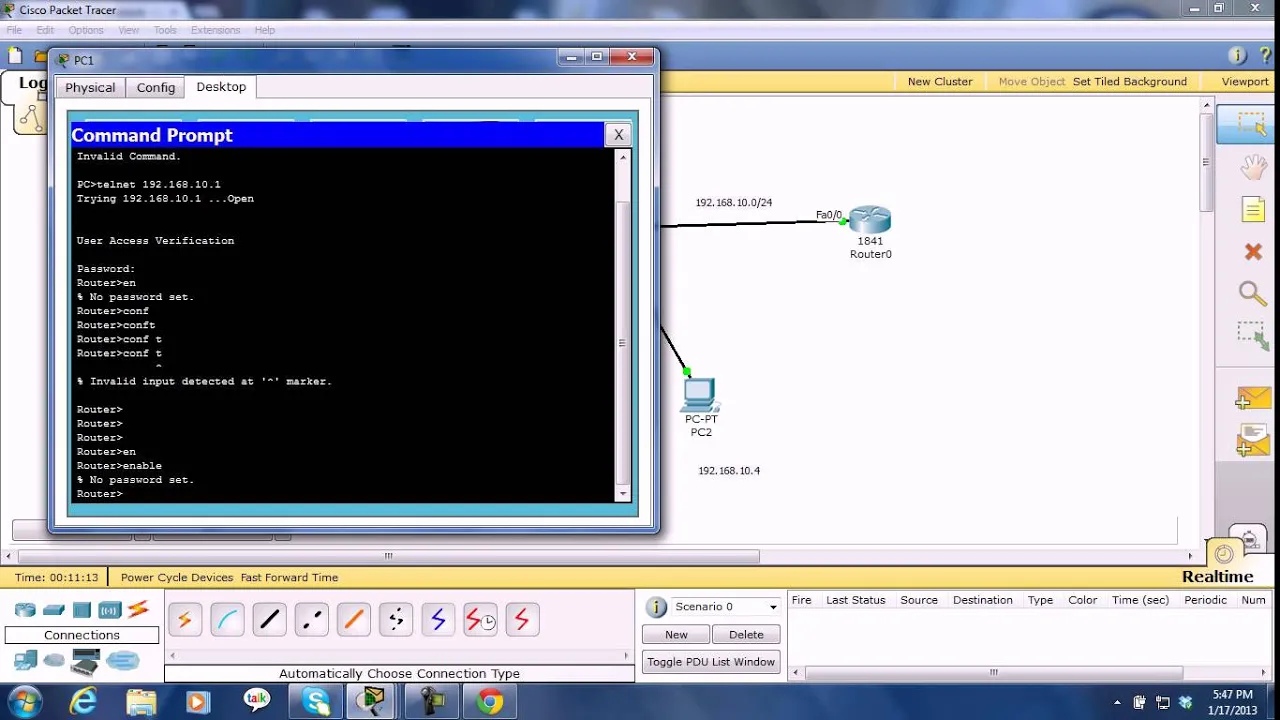Open Google Chrome from the taskbar
This screenshot has width=1280, height=720.
click(x=490, y=701)
